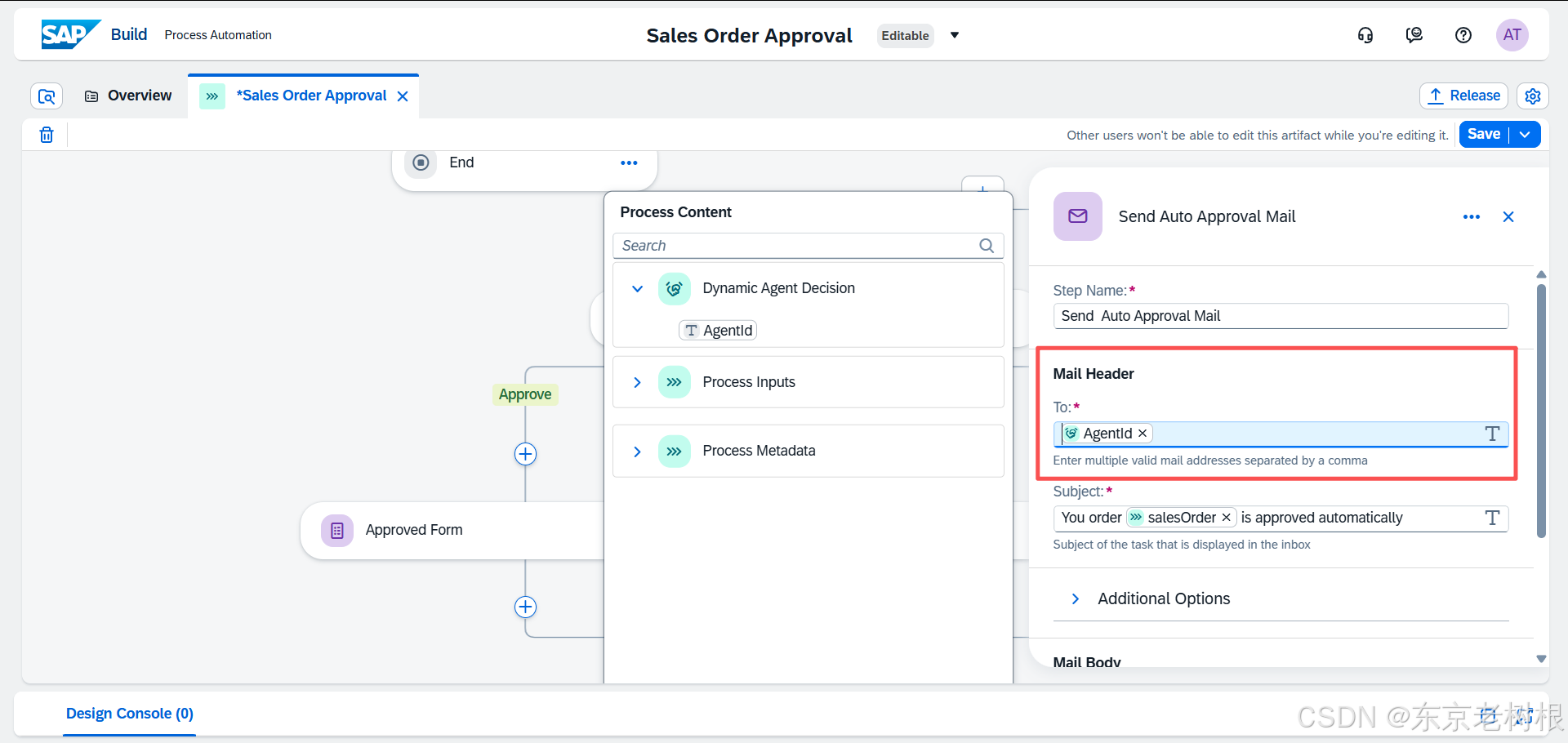Click the Release button
1568x743 pixels.
point(1463,96)
